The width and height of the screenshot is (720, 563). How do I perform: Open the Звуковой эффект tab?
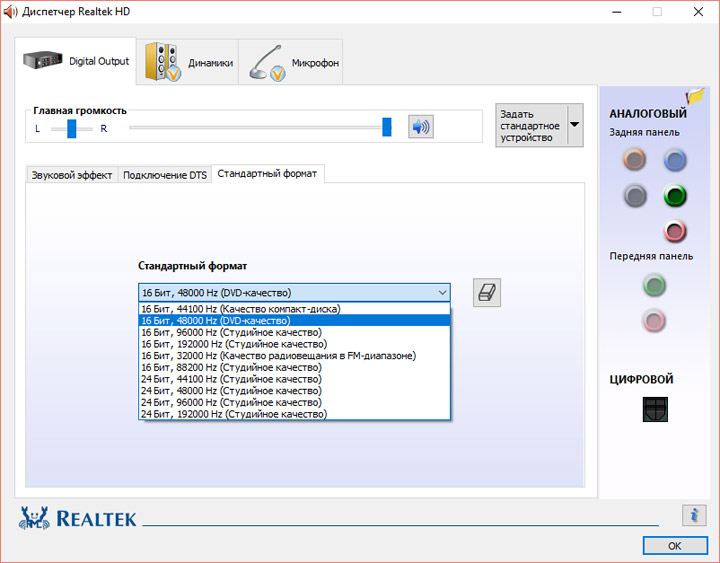[72, 175]
